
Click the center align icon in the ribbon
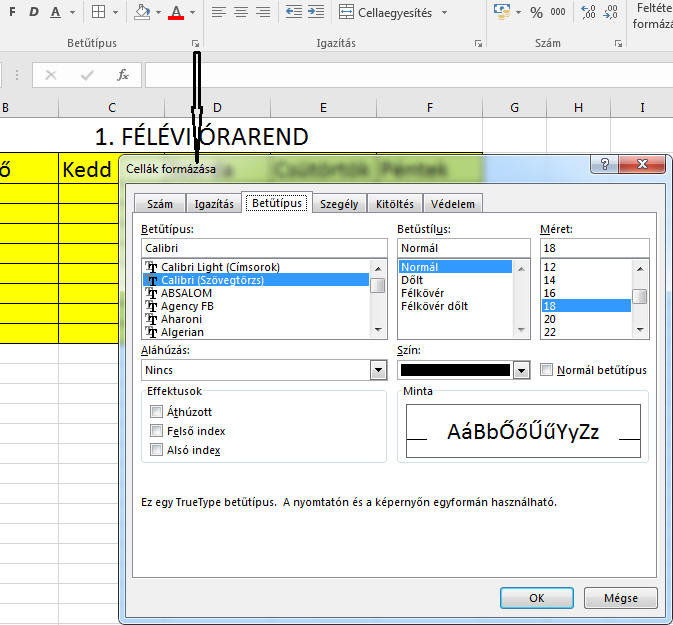pyautogui.click(x=239, y=13)
